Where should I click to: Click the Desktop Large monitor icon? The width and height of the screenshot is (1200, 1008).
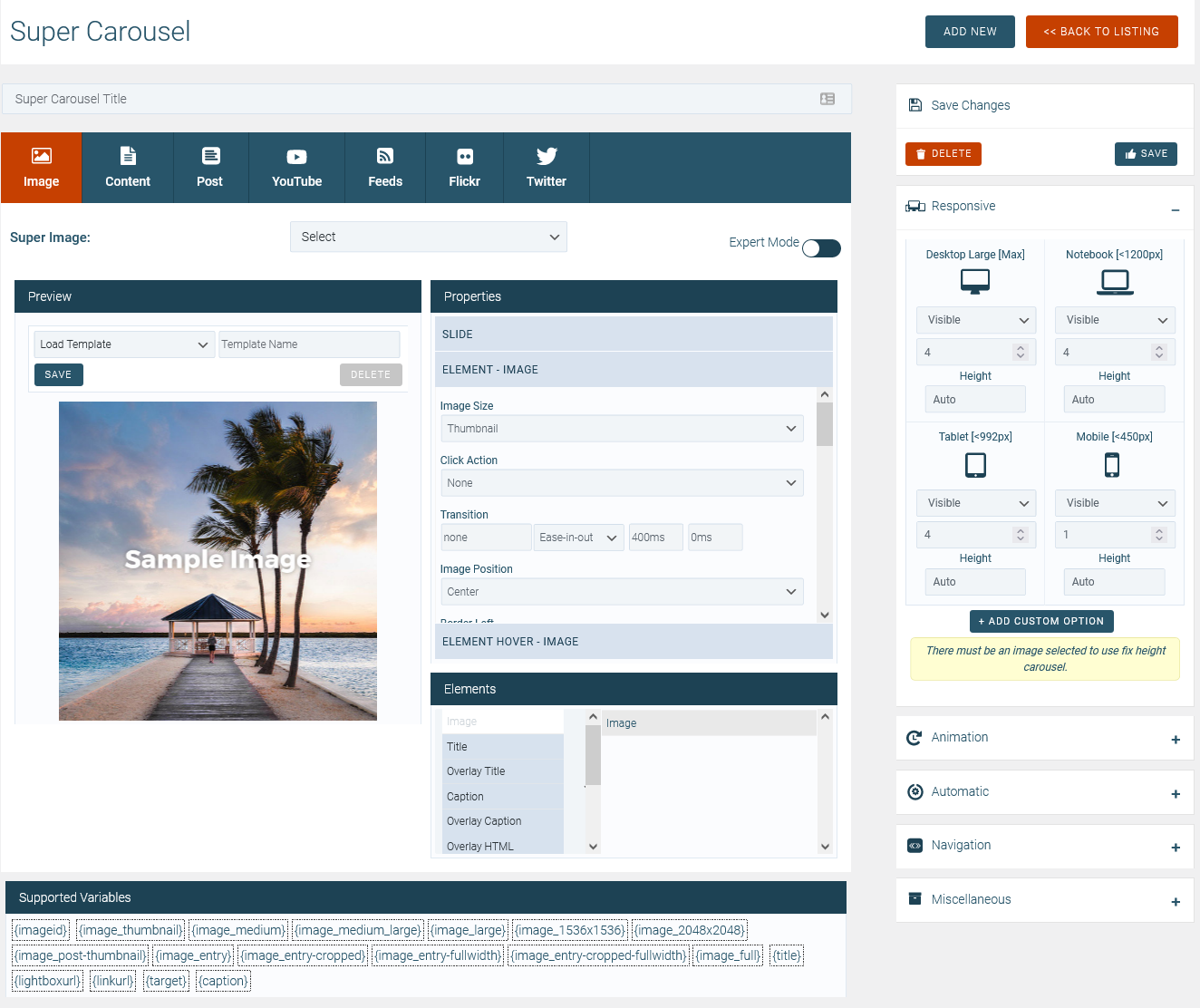[975, 282]
